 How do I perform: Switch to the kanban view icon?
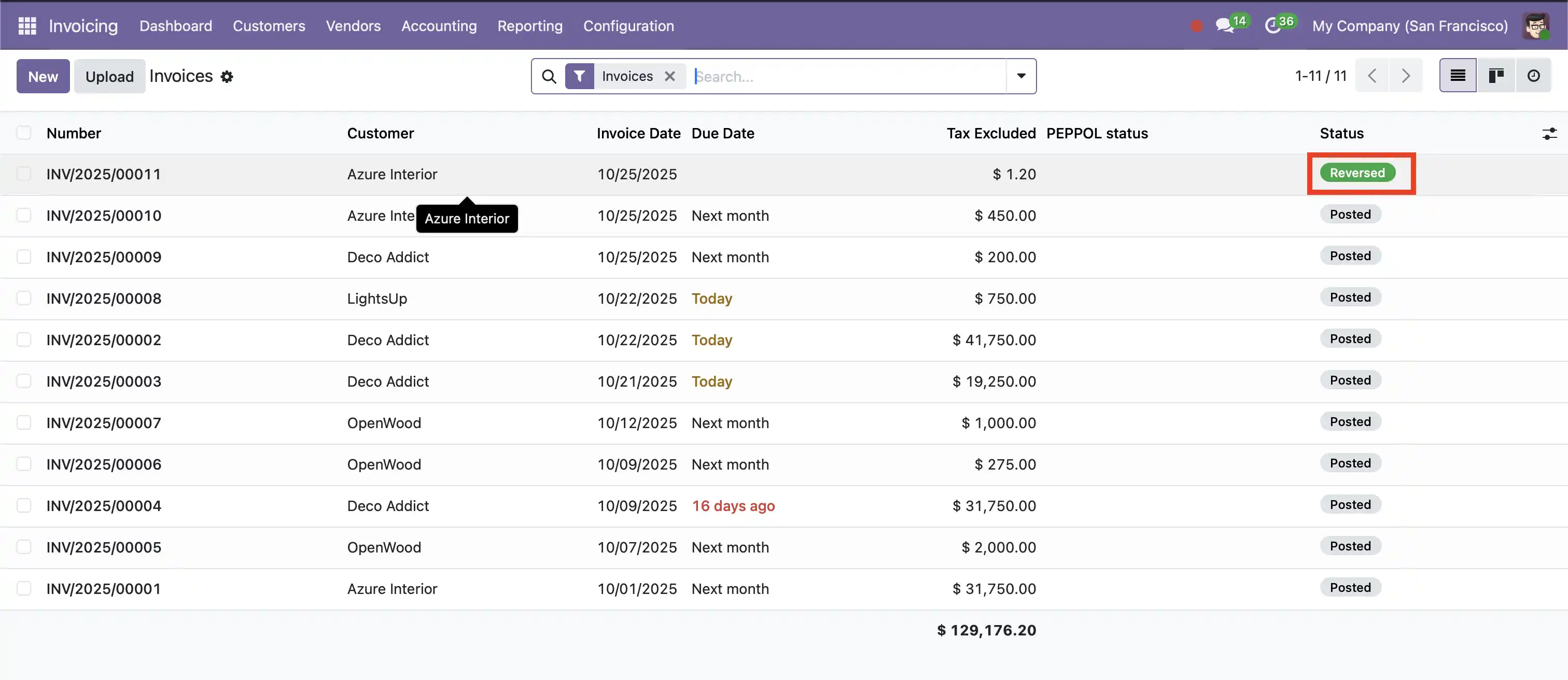point(1495,76)
